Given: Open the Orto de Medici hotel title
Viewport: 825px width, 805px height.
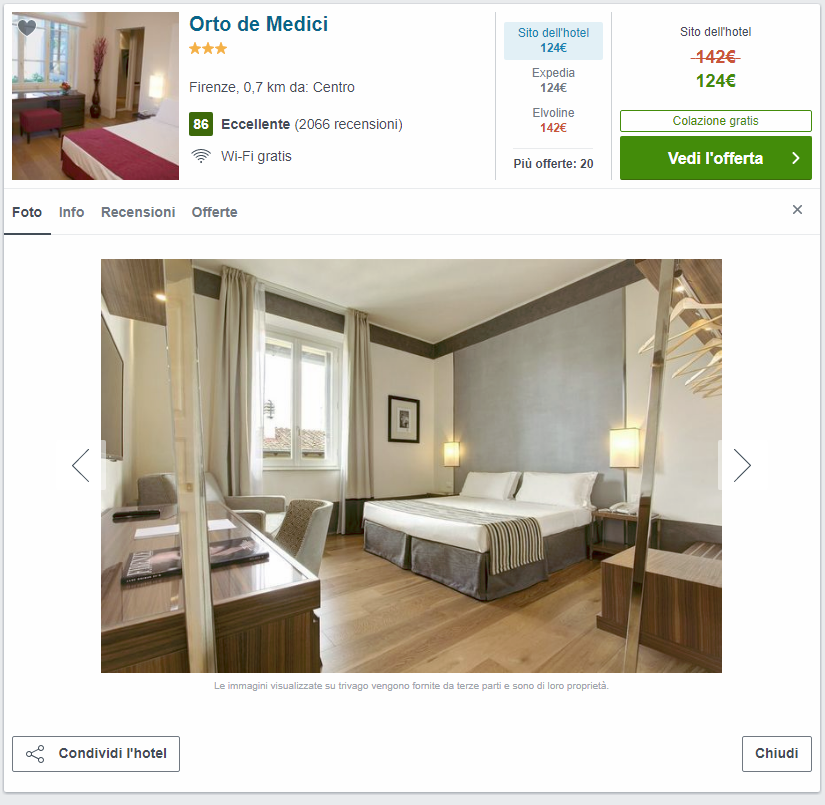Looking at the screenshot, I should tap(258, 24).
